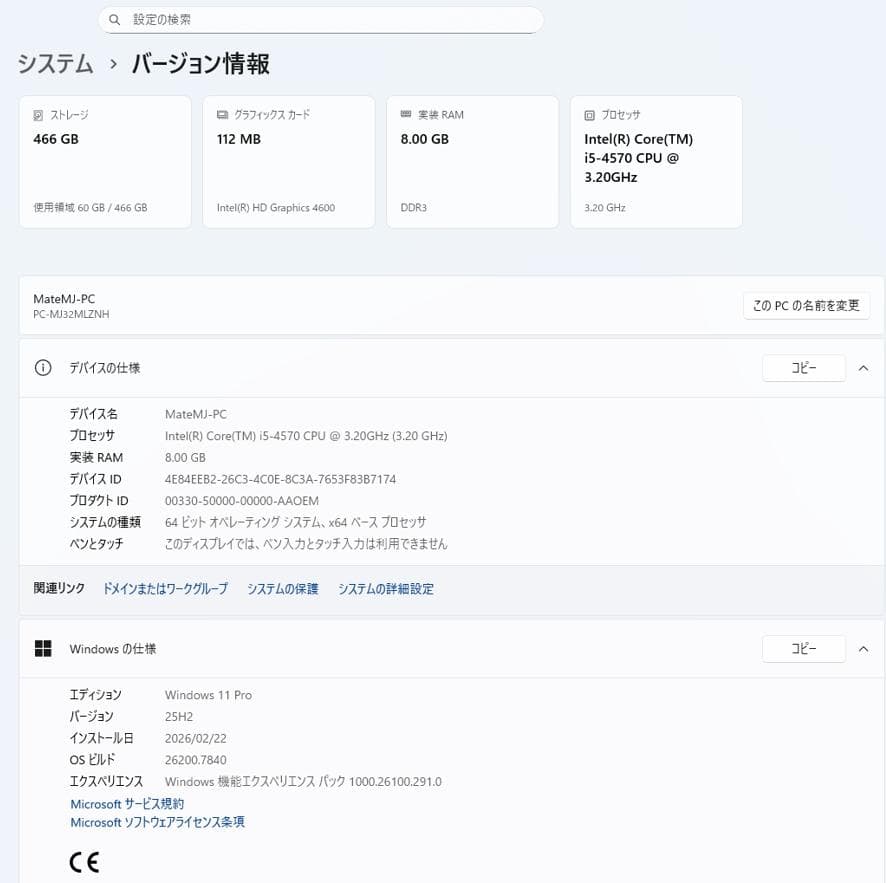The width and height of the screenshot is (886, 883).
Task: Collapse the デバイスの仕様 section chevron
Action: coord(863,368)
